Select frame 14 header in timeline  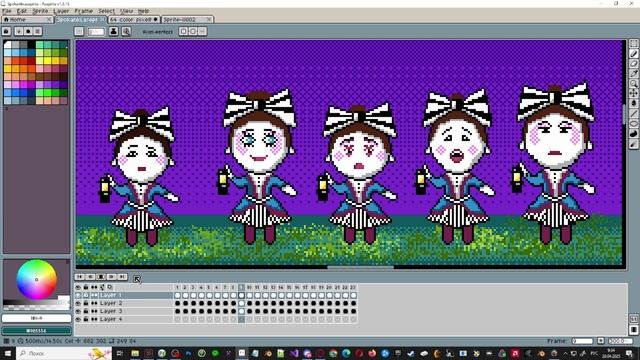281,287
